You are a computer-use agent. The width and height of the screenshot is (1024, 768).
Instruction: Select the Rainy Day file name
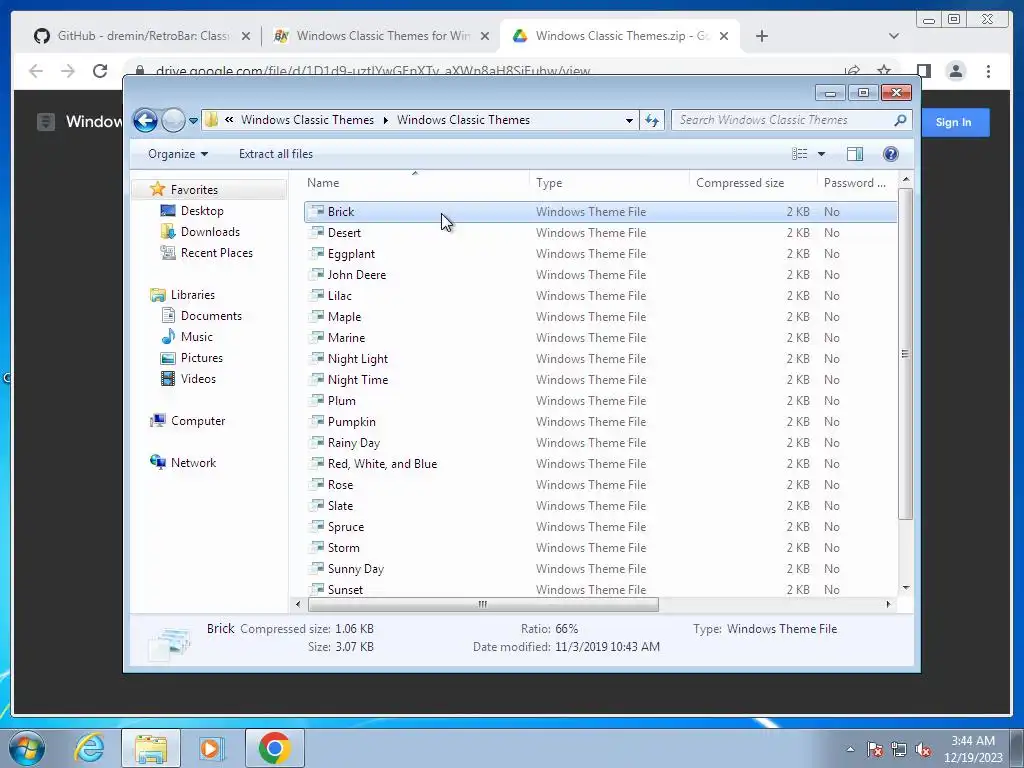click(354, 443)
